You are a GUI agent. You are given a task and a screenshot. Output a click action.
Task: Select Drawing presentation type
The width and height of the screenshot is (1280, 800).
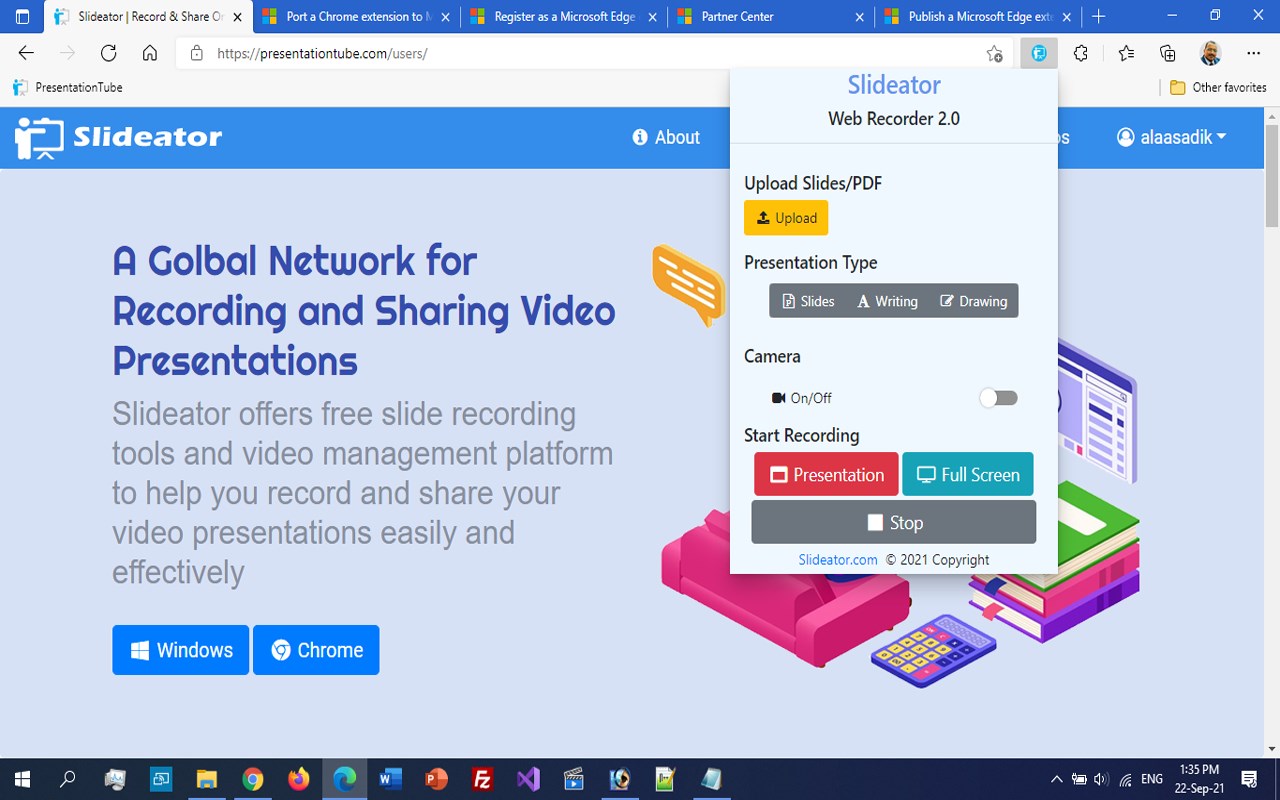[973, 301]
